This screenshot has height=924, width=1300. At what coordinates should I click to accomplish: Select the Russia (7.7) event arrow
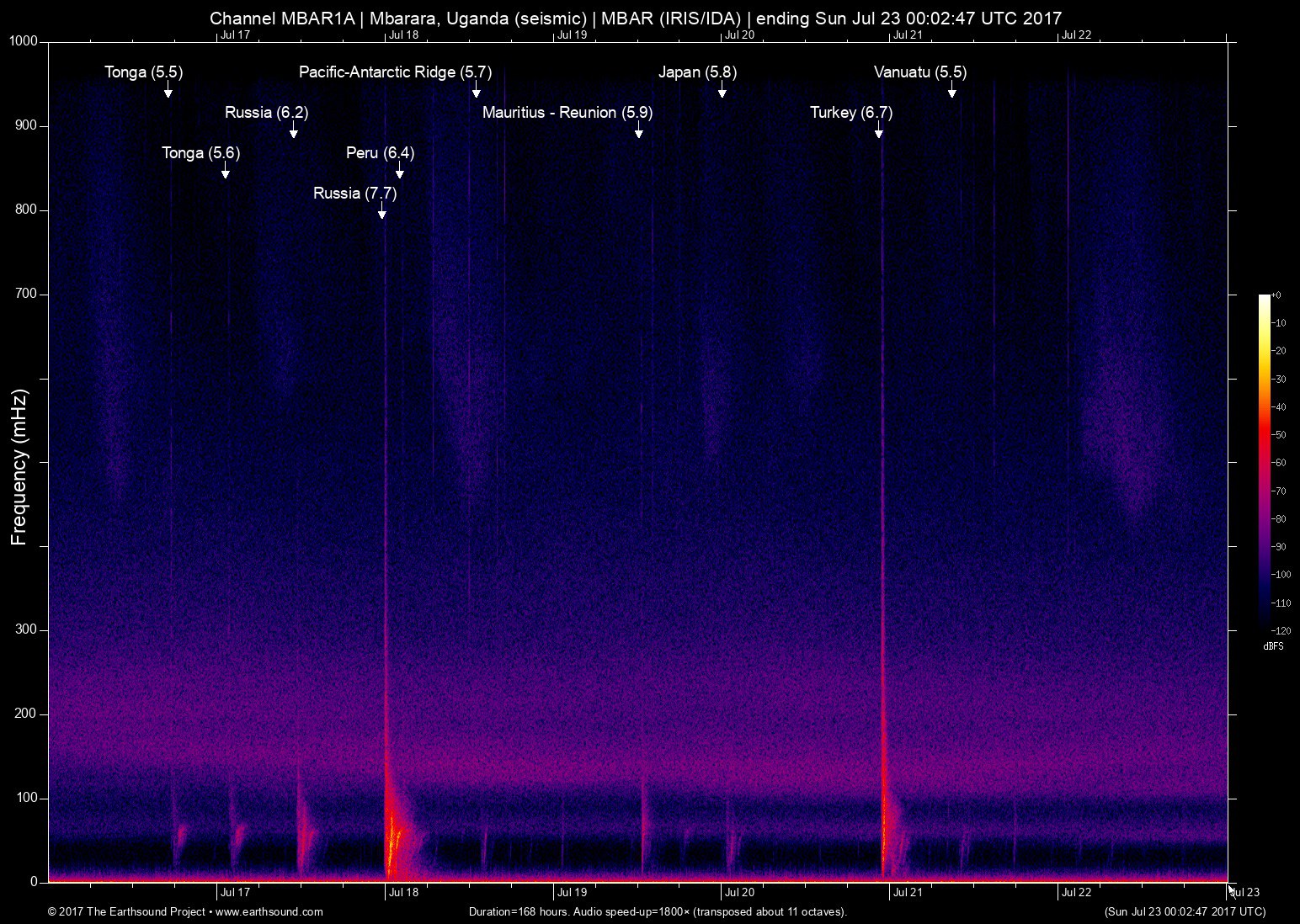[x=381, y=212]
